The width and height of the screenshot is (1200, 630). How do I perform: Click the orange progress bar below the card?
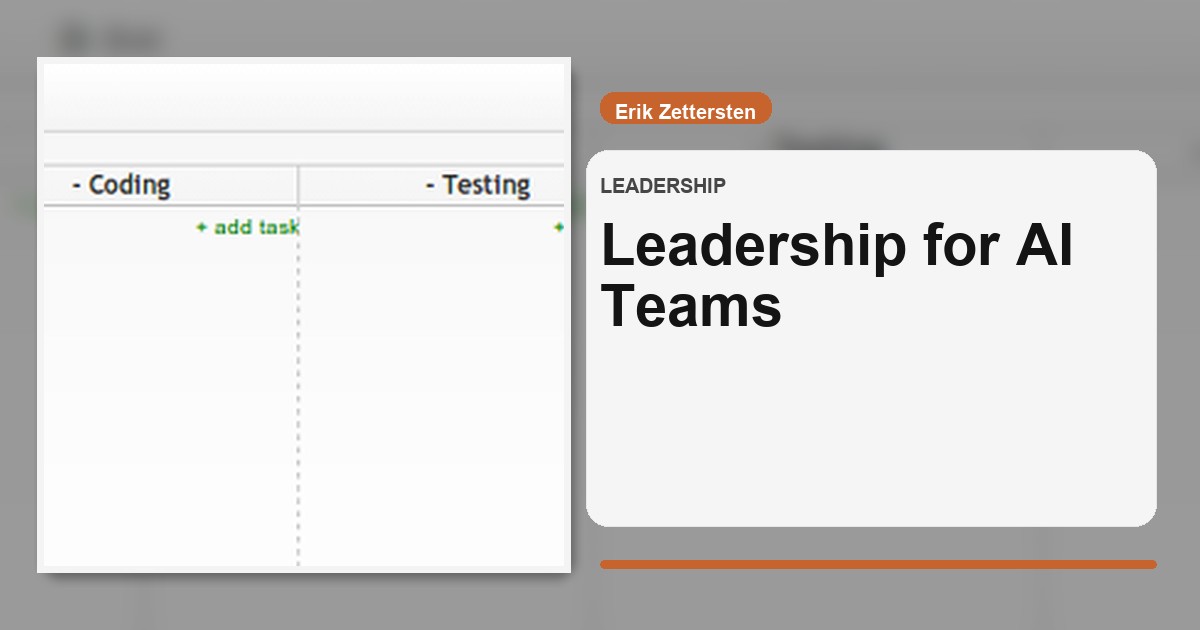[878, 563]
